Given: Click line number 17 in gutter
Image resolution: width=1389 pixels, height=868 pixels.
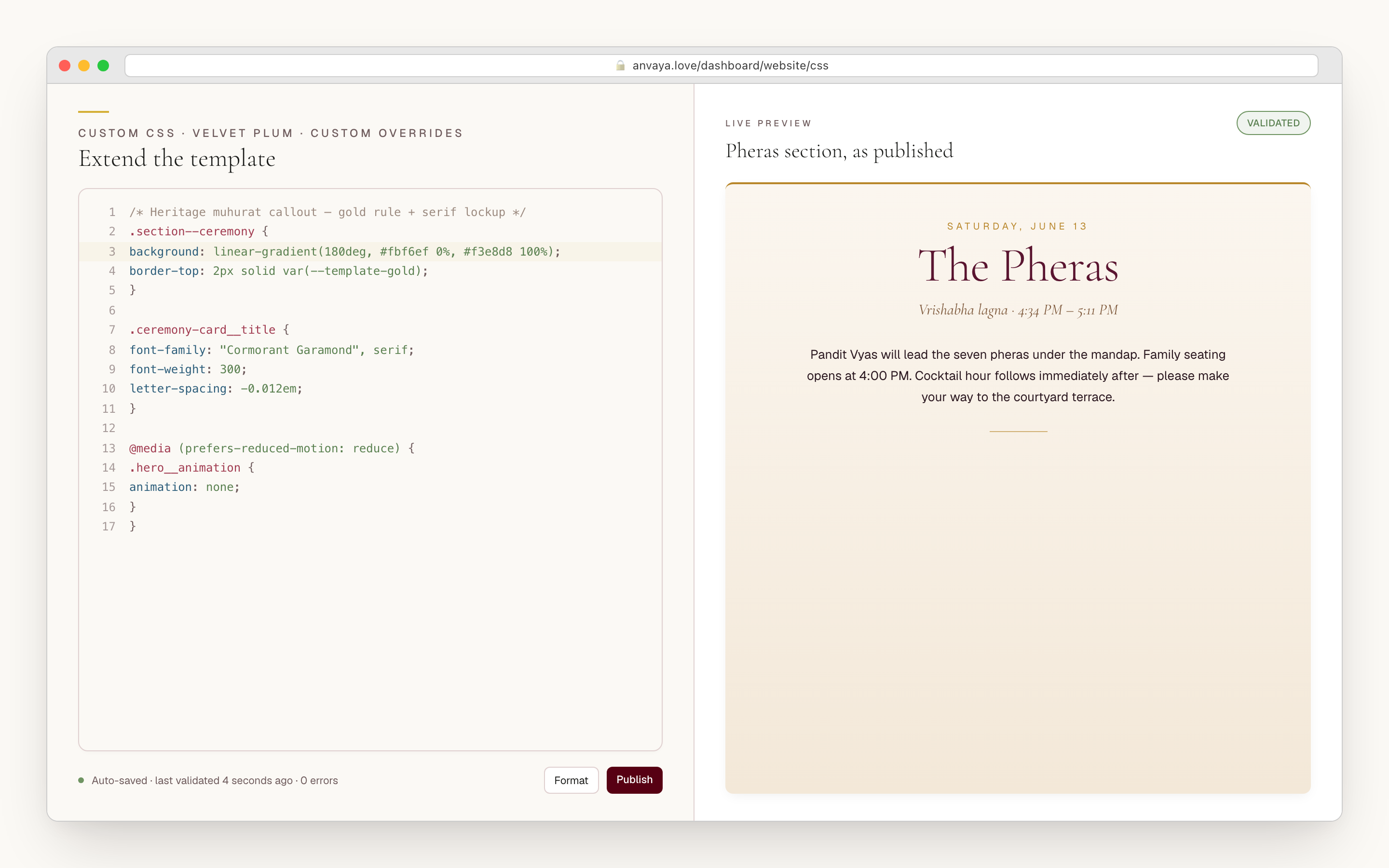Looking at the screenshot, I should [x=109, y=527].
